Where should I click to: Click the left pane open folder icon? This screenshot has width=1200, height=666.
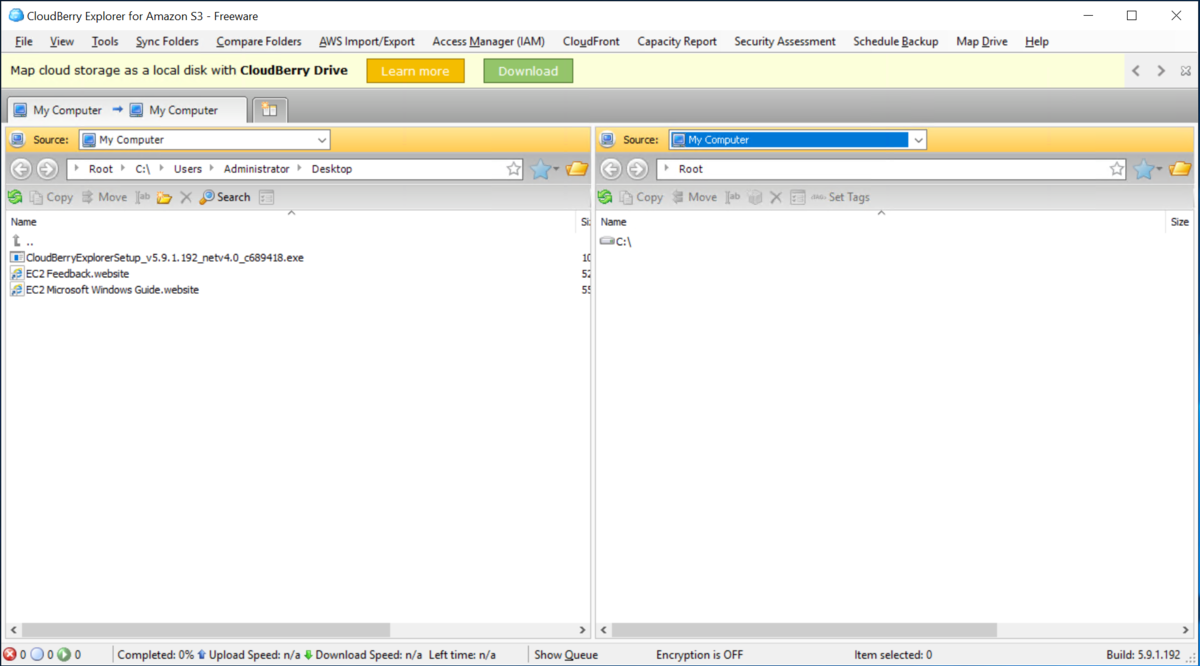[x=577, y=169]
